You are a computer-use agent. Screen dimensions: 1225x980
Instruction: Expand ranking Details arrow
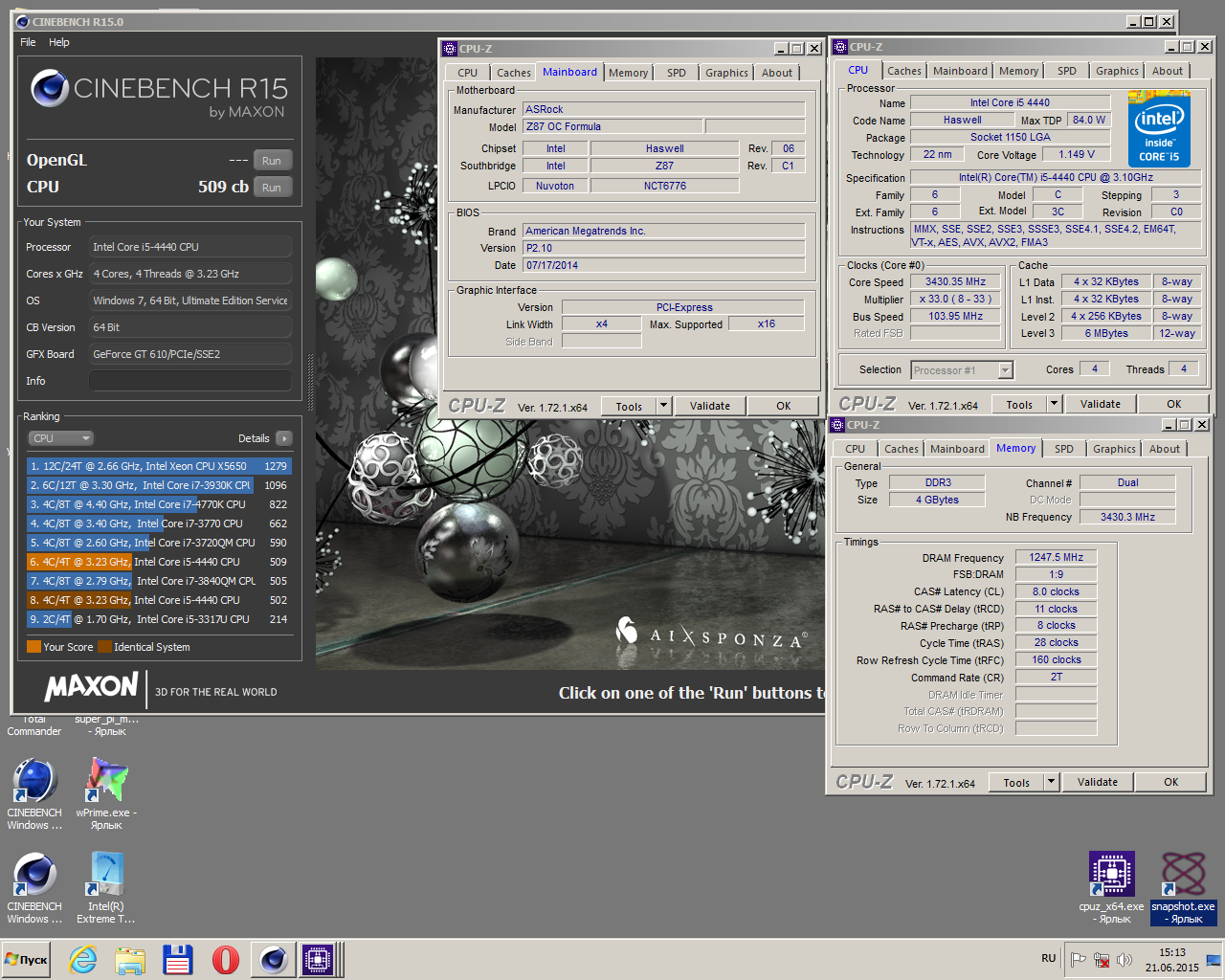click(283, 438)
